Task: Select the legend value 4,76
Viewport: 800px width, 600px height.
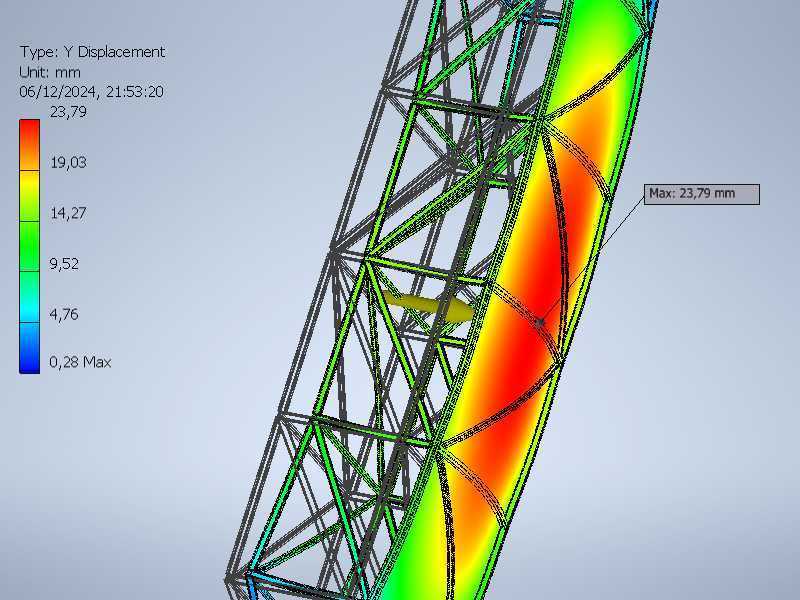Action: coord(64,314)
